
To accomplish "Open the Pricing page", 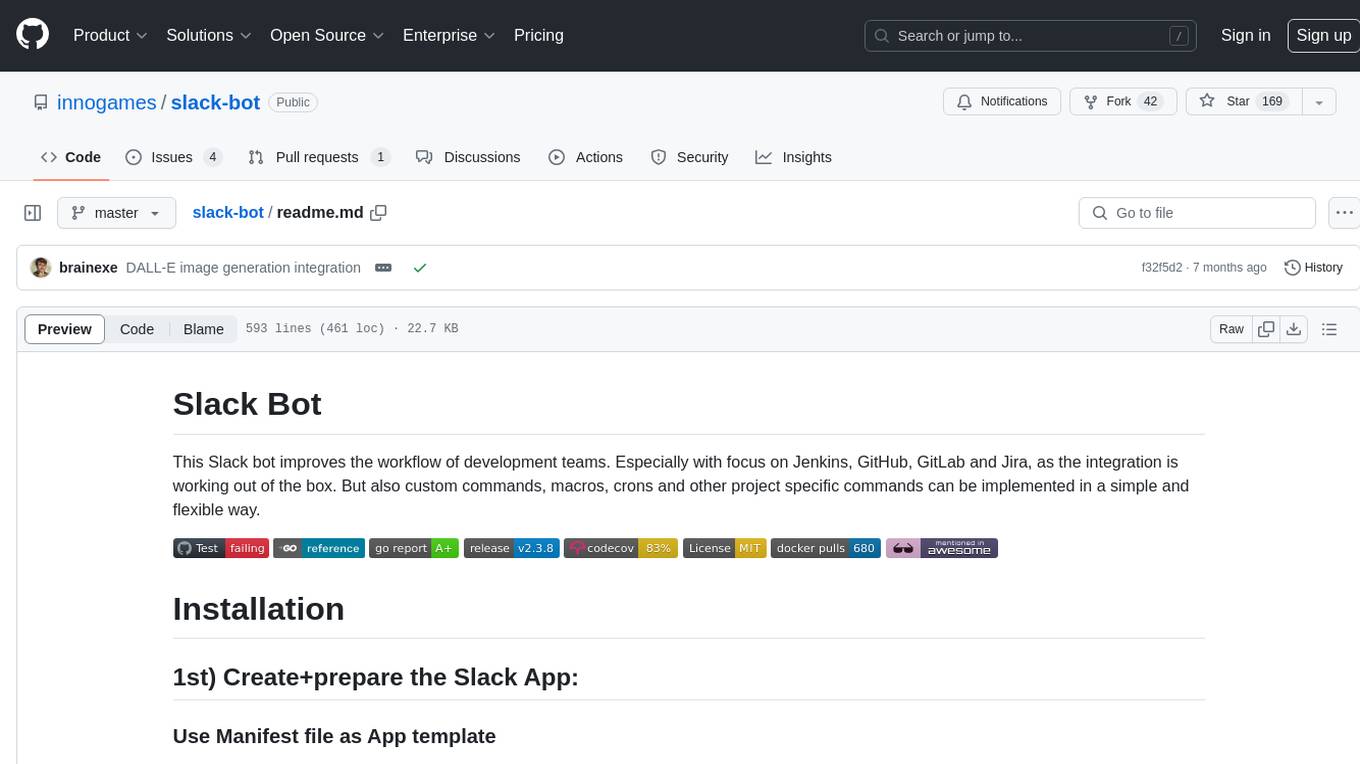I will click(539, 35).
